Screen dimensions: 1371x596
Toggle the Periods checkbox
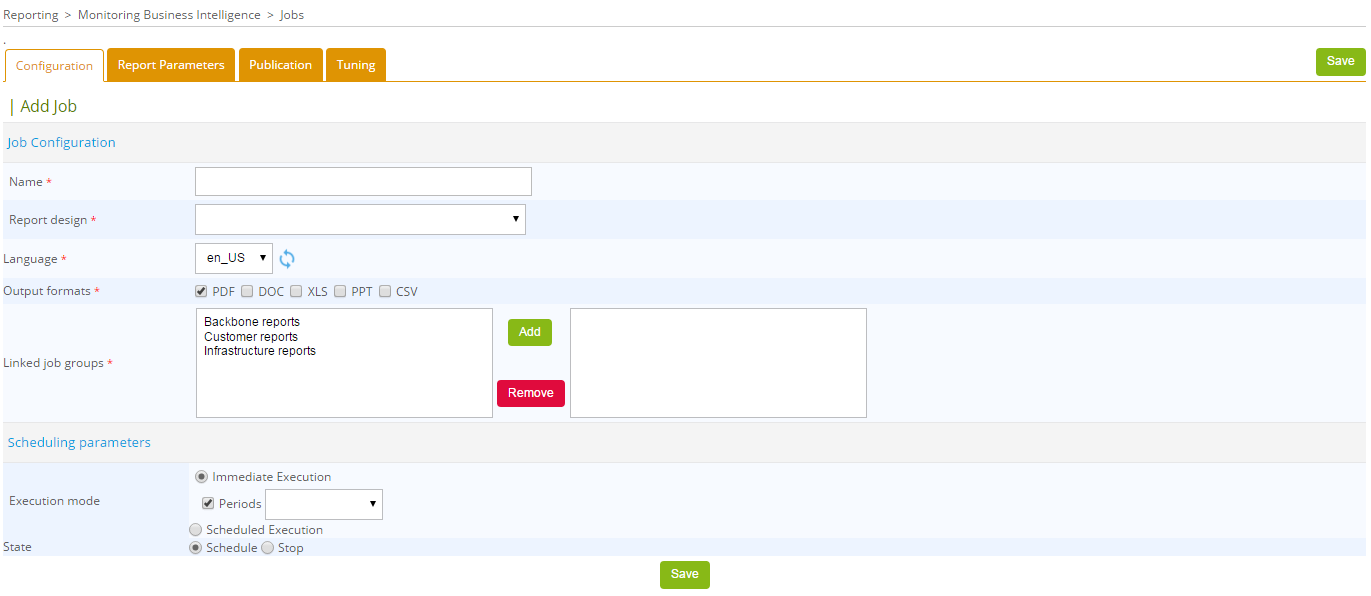(208, 504)
